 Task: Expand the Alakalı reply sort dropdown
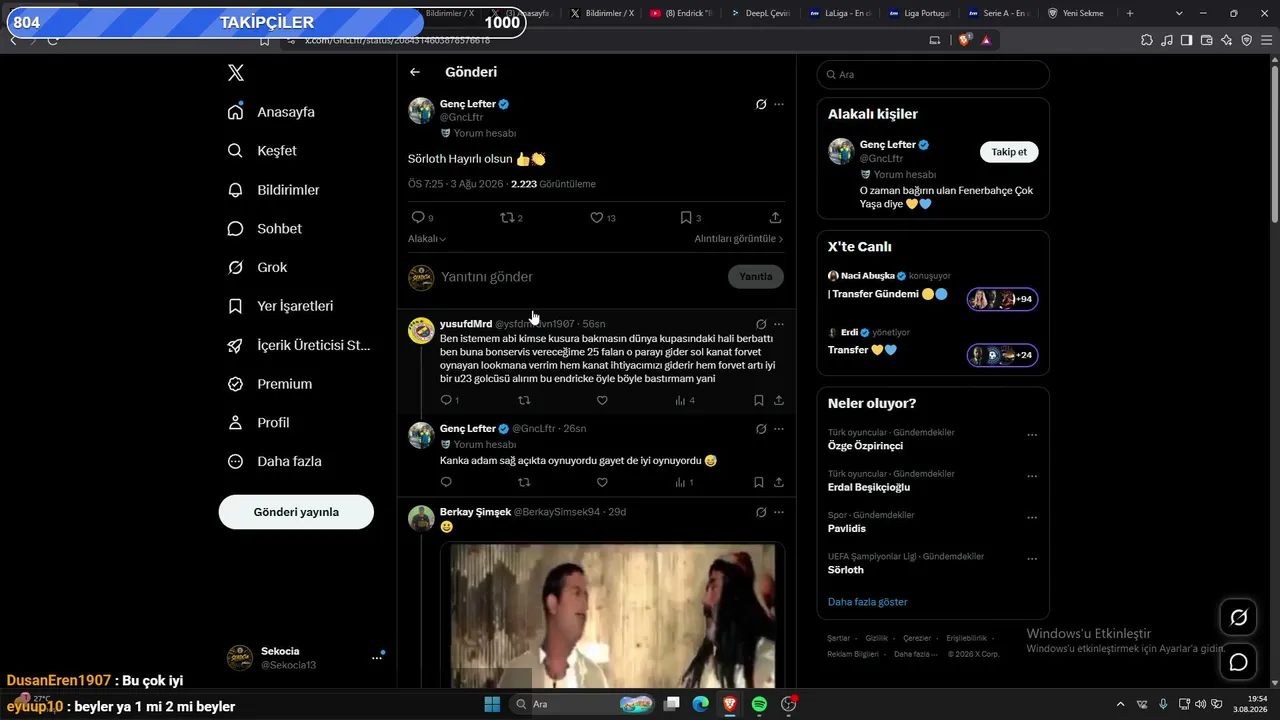(427, 239)
